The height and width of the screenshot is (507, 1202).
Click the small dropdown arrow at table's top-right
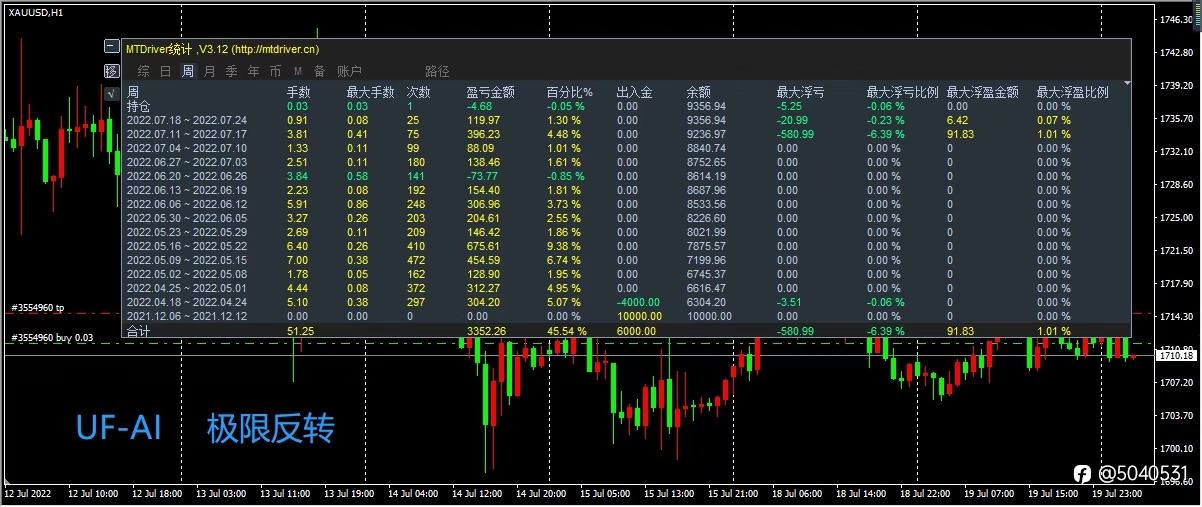1128,83
